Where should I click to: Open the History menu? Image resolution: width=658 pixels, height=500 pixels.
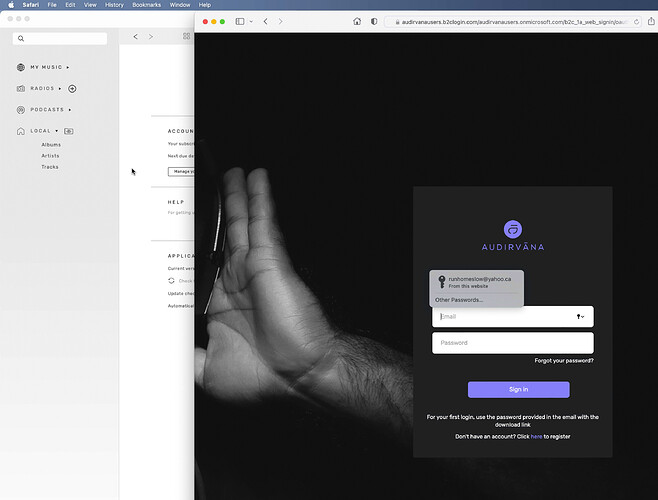click(x=114, y=5)
